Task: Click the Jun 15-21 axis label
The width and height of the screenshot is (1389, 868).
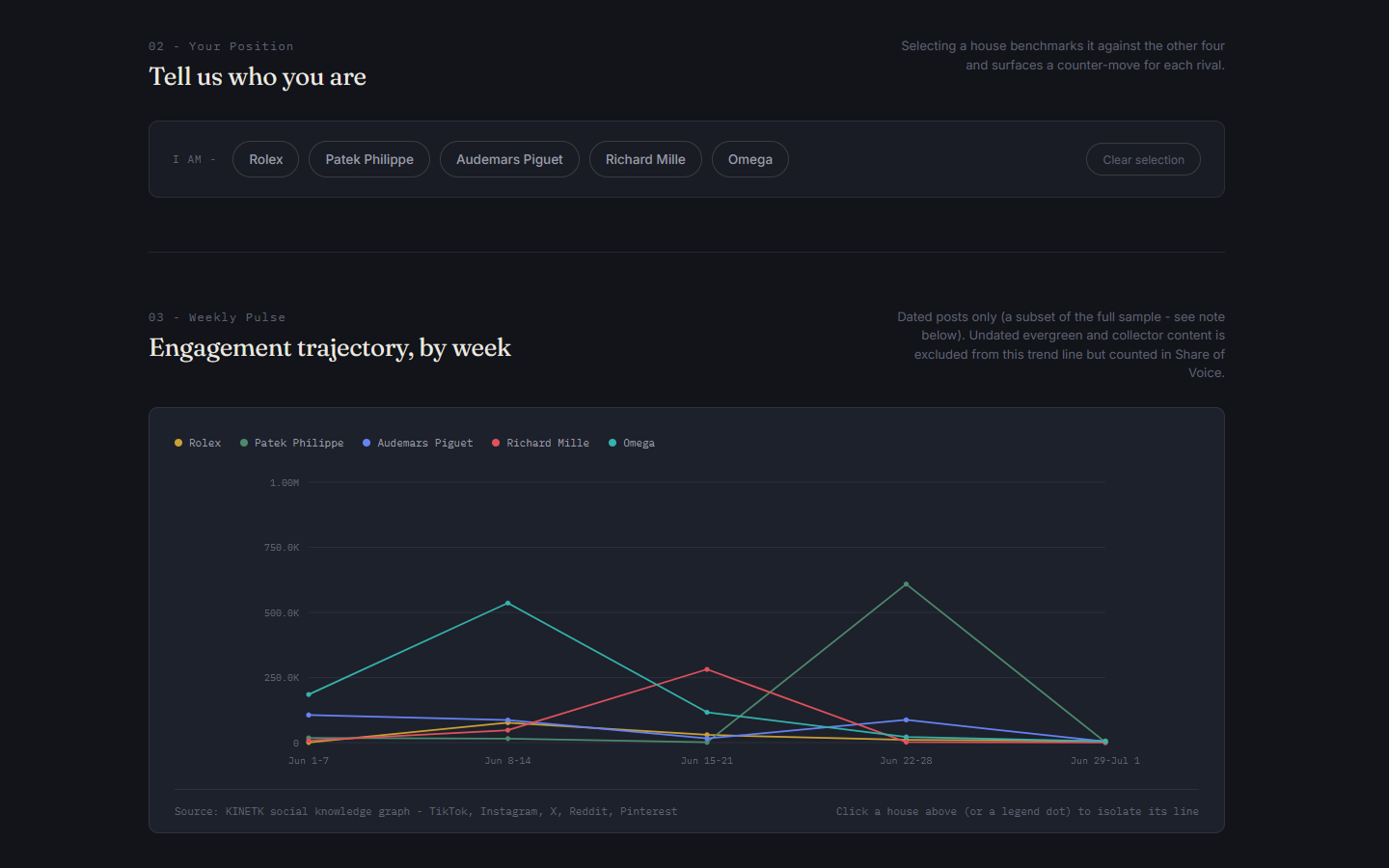Action: point(707,761)
